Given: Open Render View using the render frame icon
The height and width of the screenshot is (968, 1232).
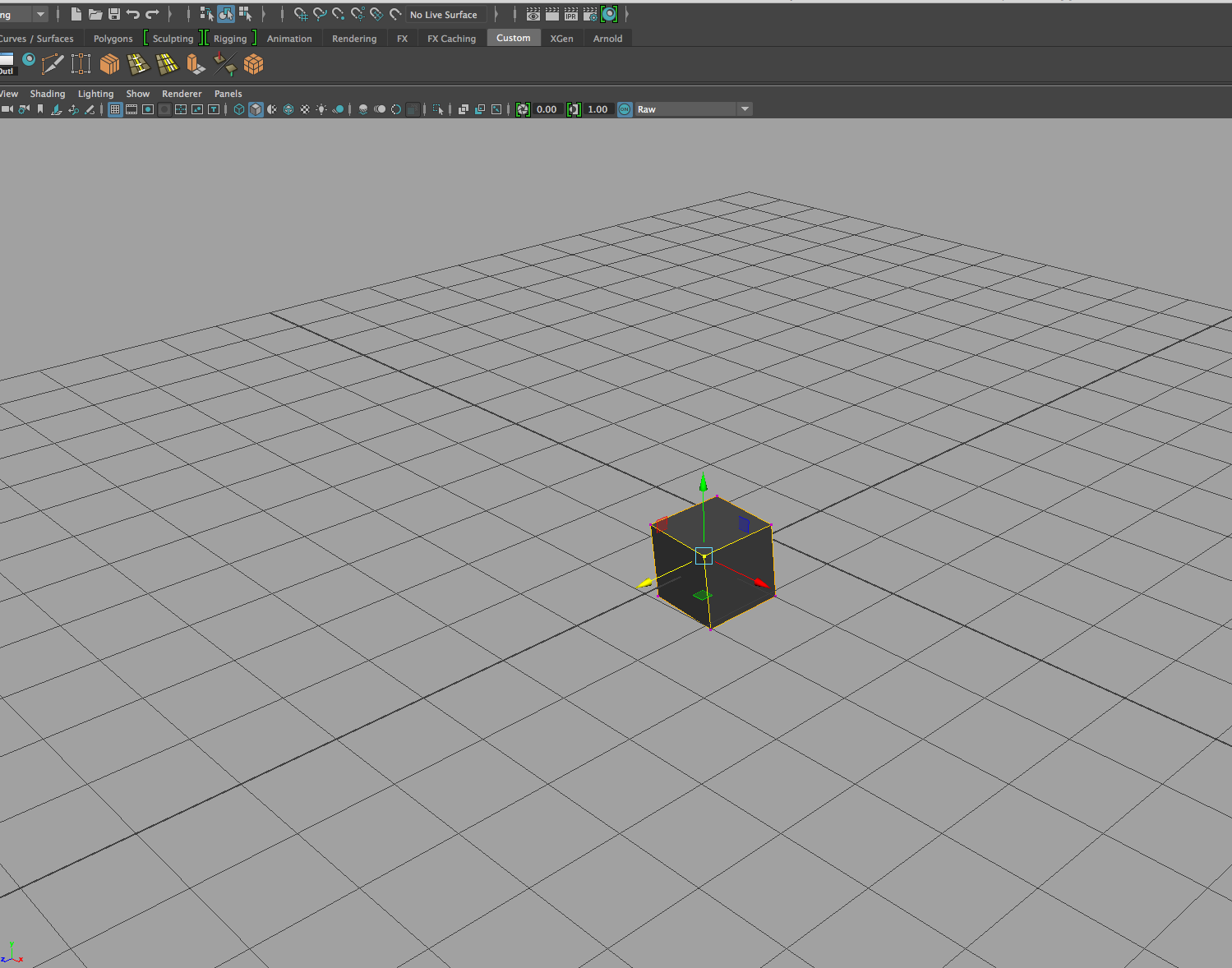Looking at the screenshot, I should coord(533,14).
